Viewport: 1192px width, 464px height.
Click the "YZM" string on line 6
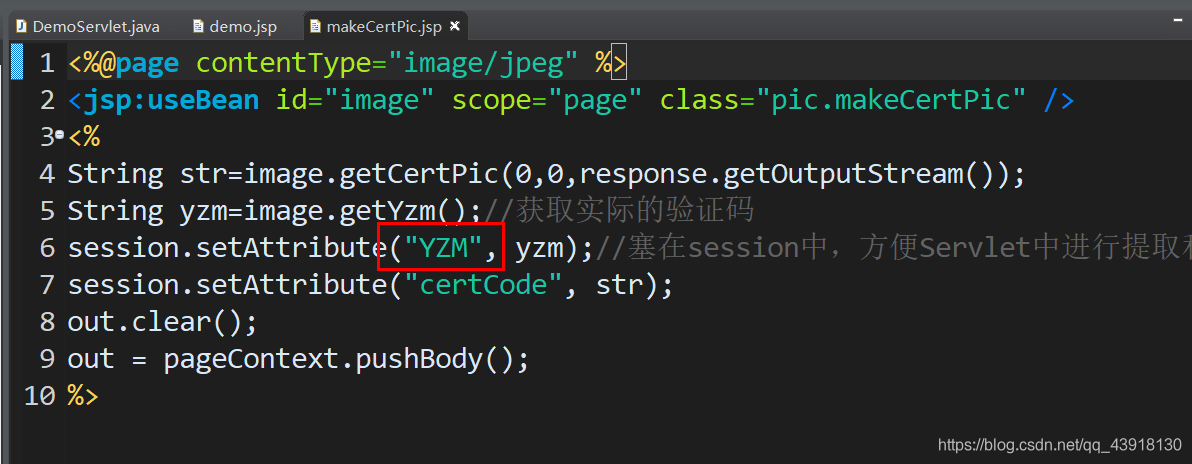pyautogui.click(x=444, y=248)
